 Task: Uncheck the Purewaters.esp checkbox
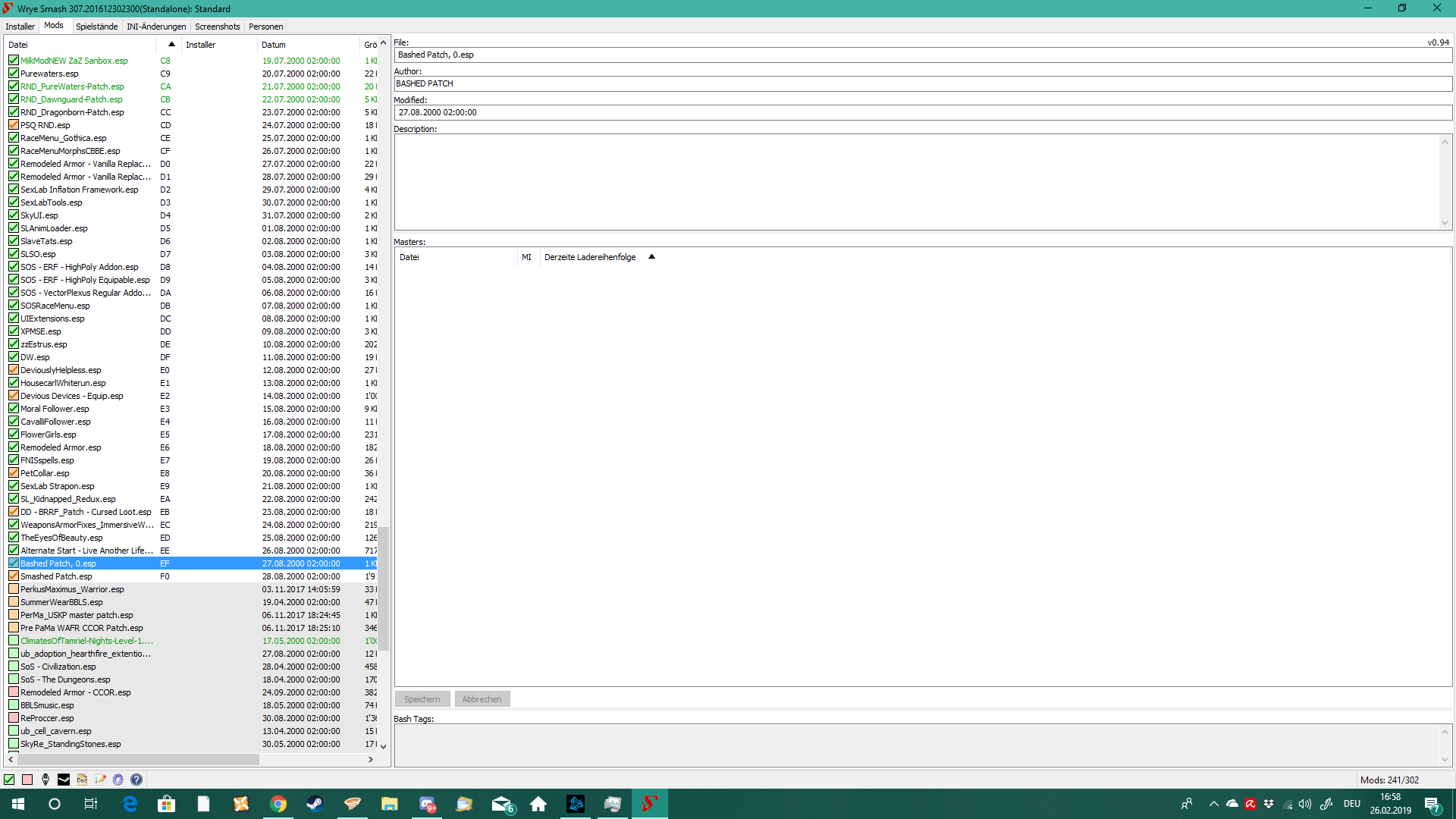(14, 74)
